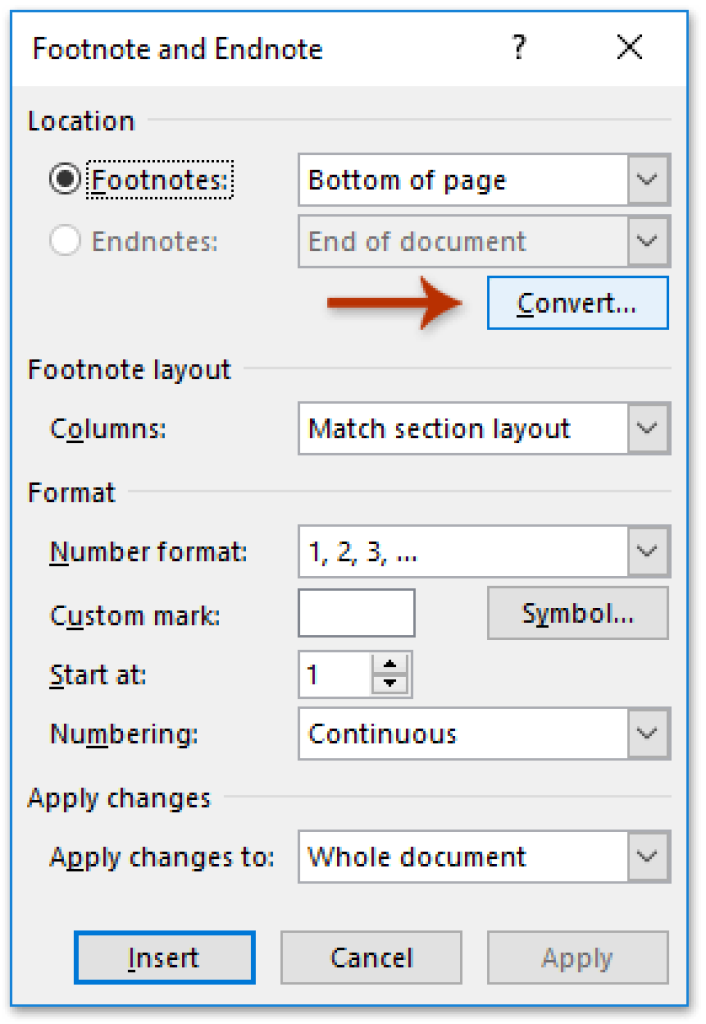Click inside the Custom mark field
The height and width of the screenshot is (1024, 706).
click(x=355, y=613)
